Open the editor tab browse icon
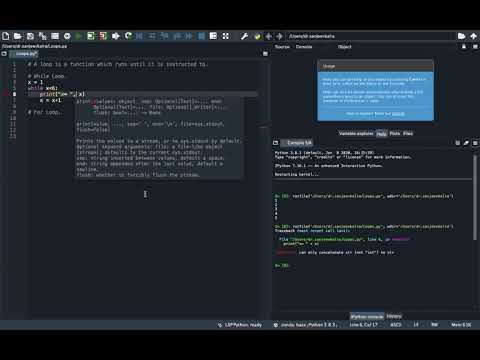This screenshot has height=360, width=480. click(4, 53)
